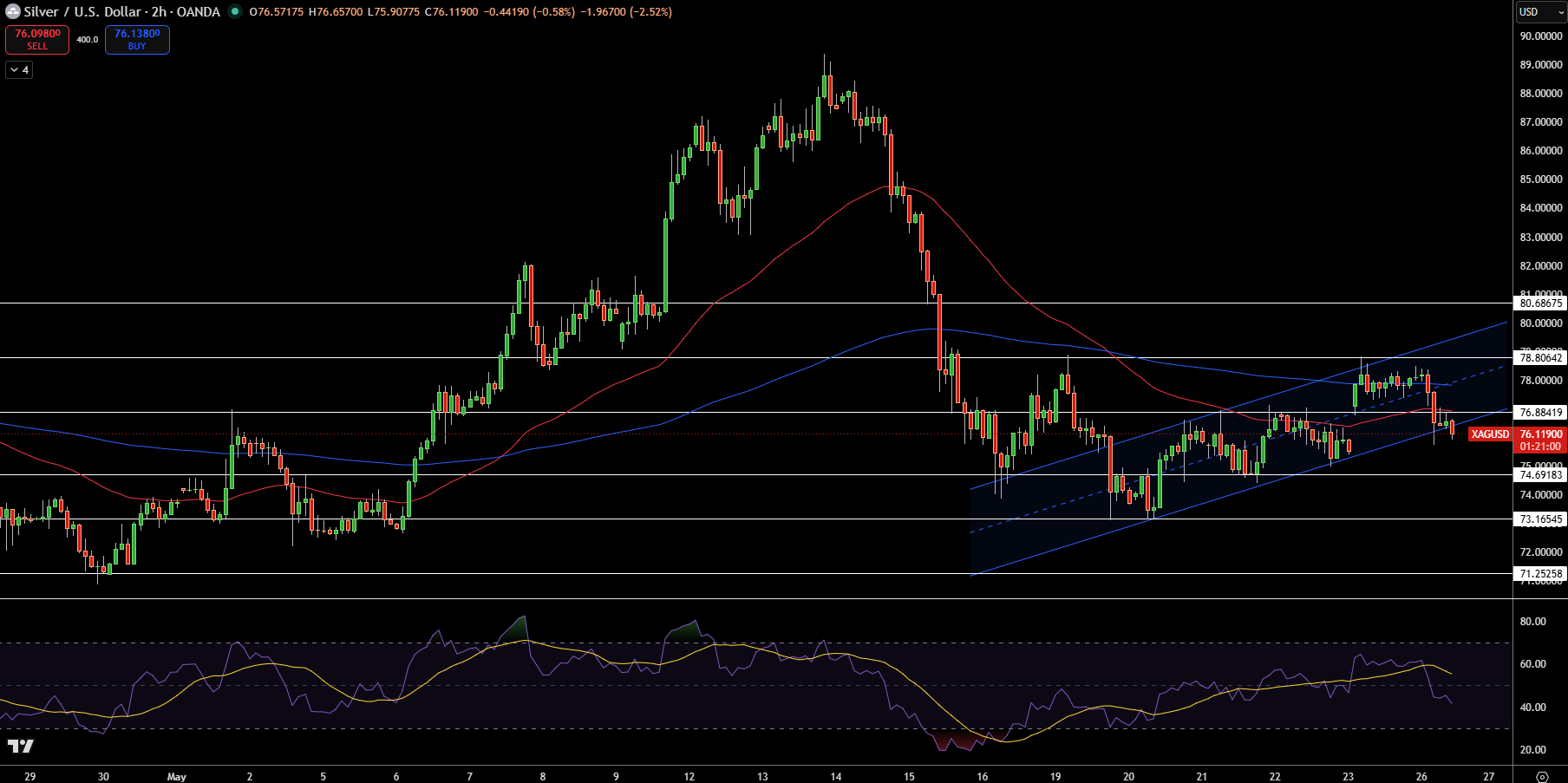Click the SELL button at 76.0980
The height and width of the screenshot is (783, 1568).
pos(37,40)
